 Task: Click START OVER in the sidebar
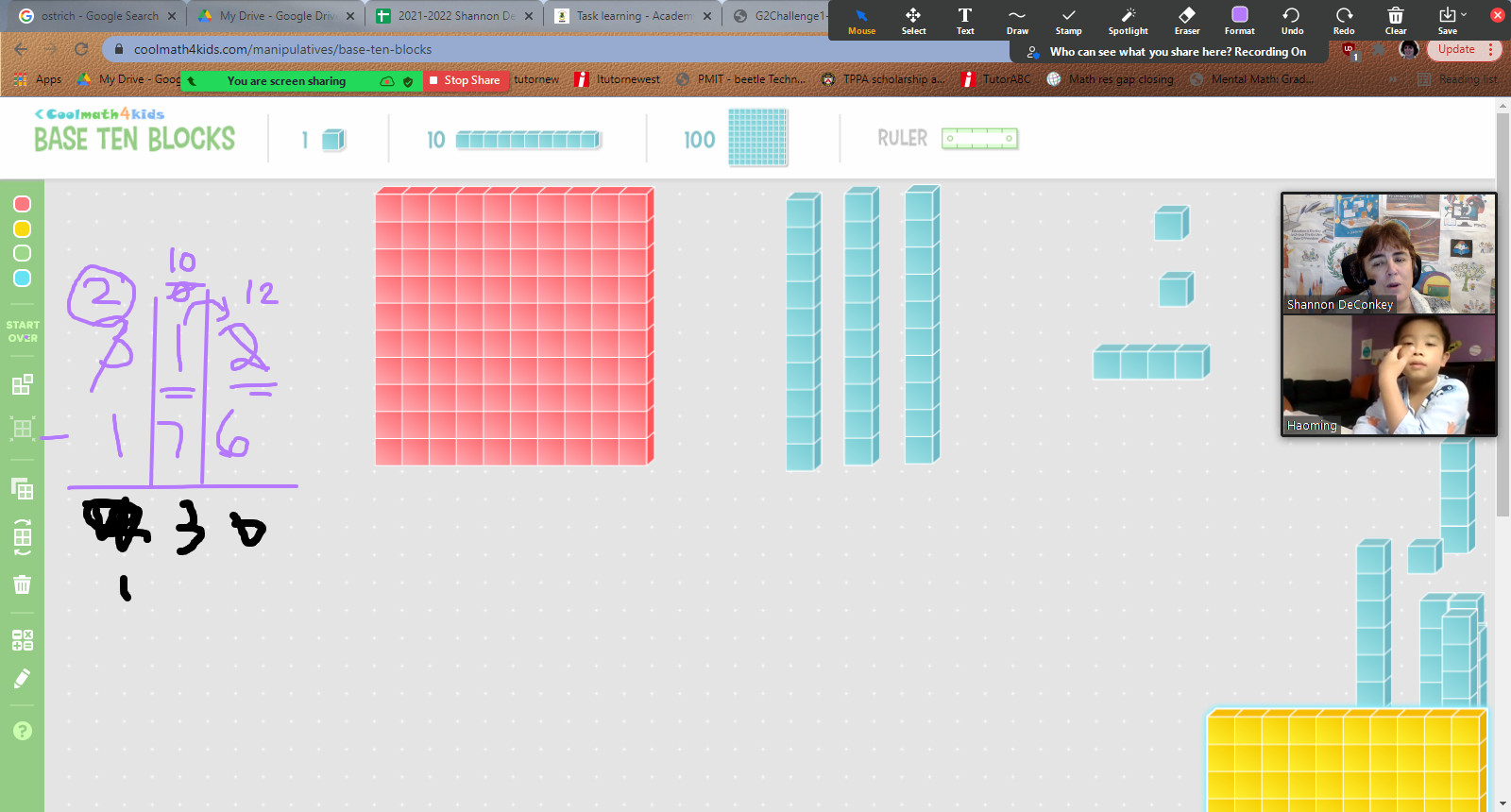tap(23, 330)
